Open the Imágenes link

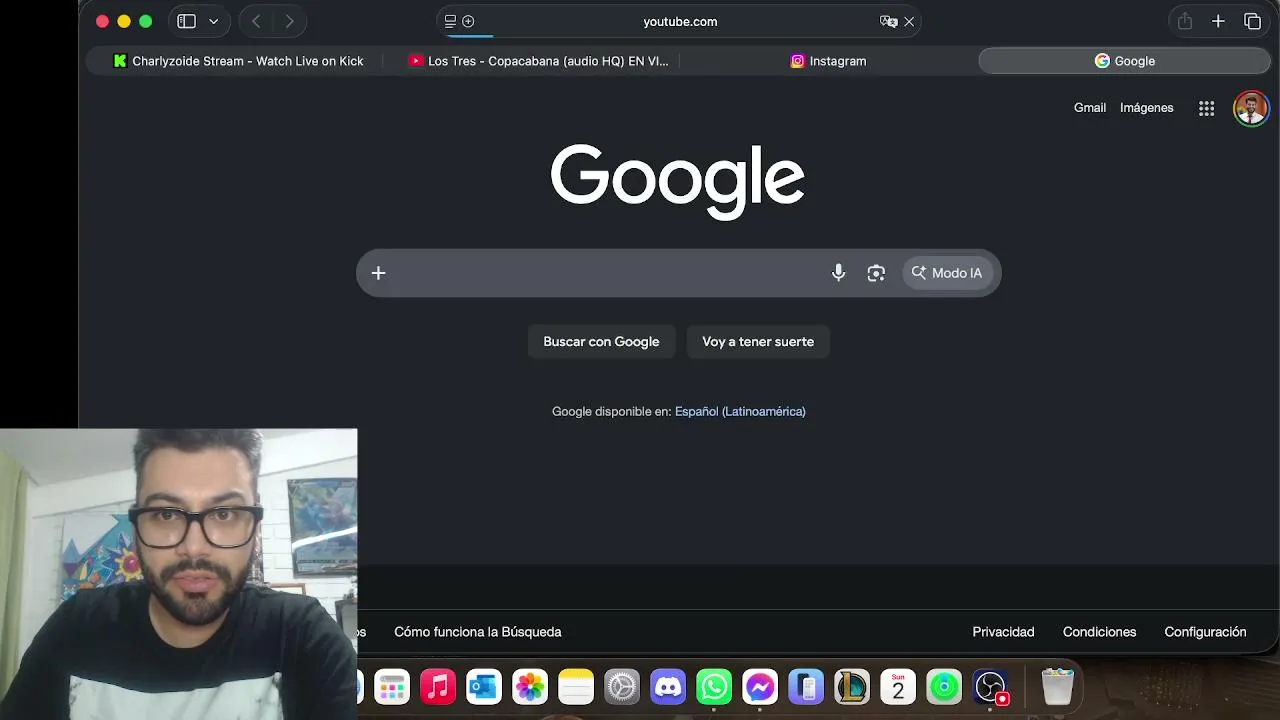pyautogui.click(x=1146, y=108)
